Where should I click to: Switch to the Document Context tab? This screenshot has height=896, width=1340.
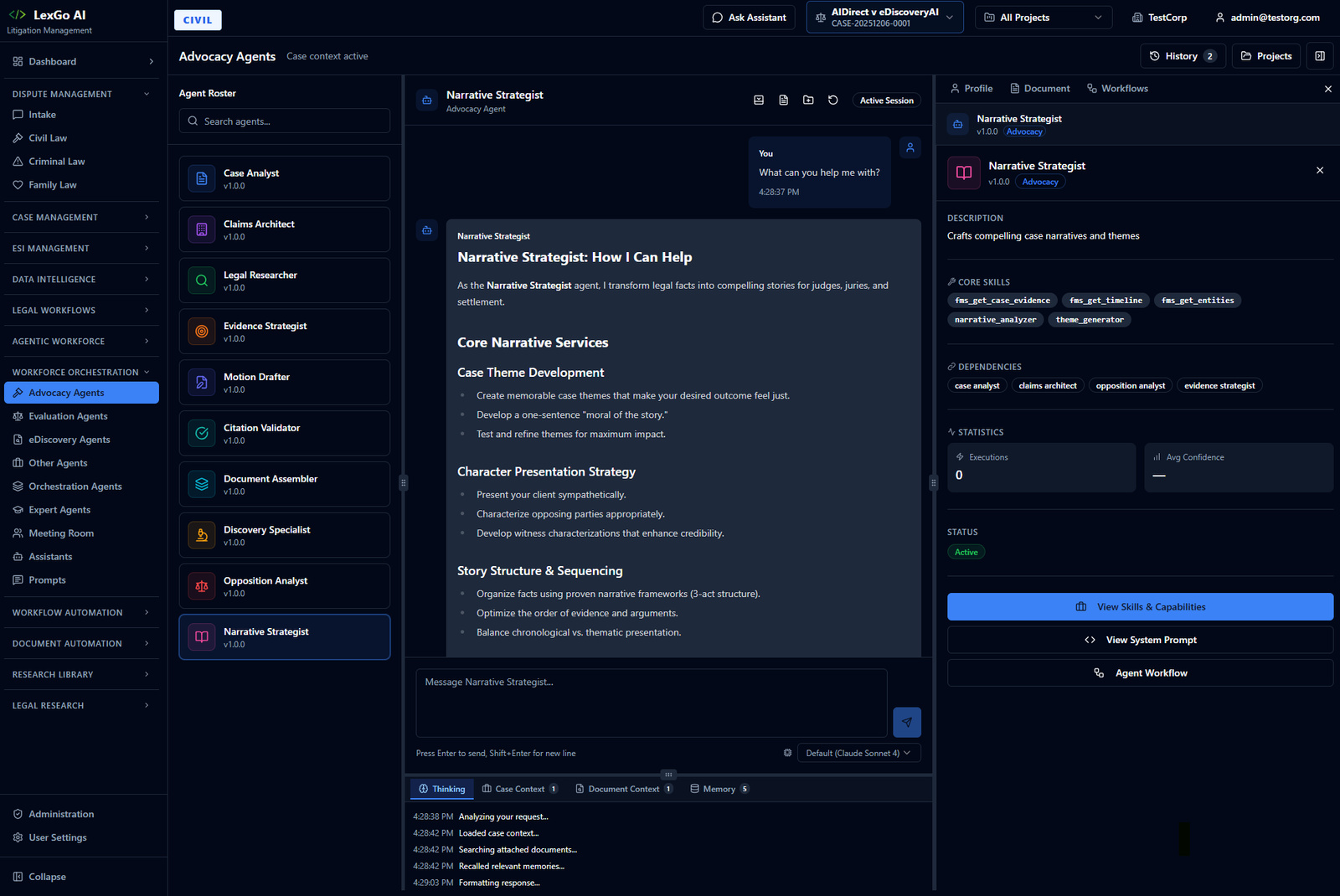(624, 789)
